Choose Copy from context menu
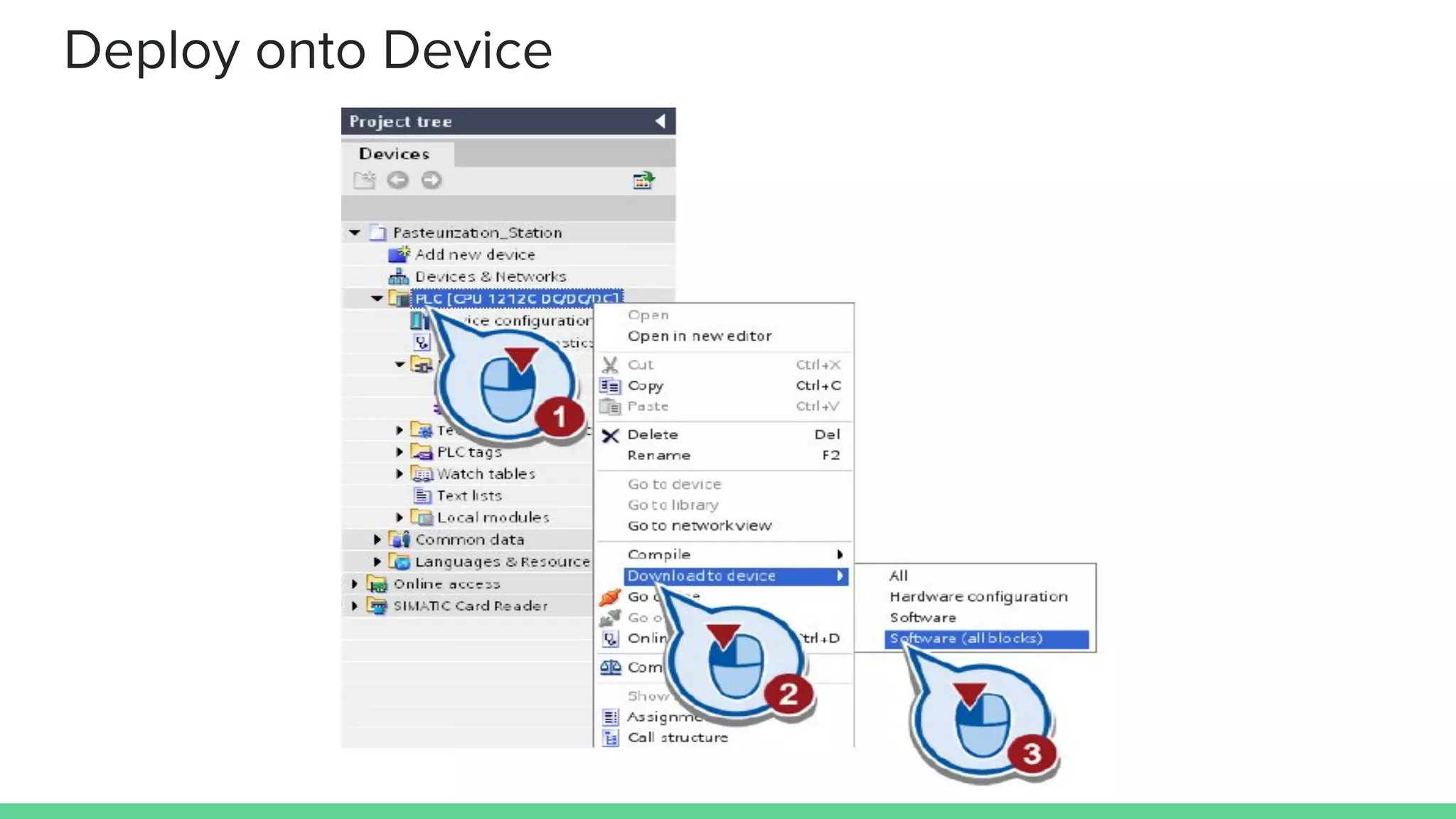Viewport: 1456px width, 819px height. pyautogui.click(x=646, y=385)
